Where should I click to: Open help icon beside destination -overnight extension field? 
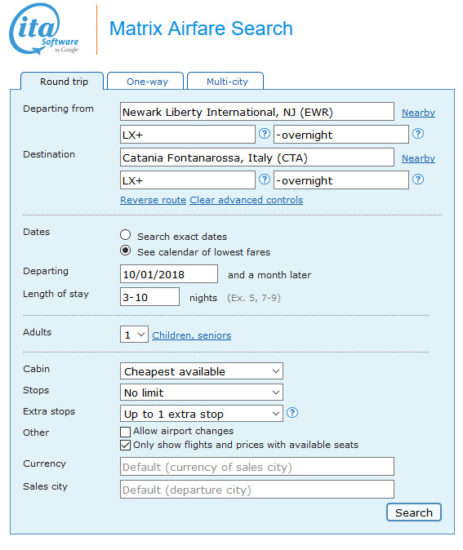coord(418,179)
